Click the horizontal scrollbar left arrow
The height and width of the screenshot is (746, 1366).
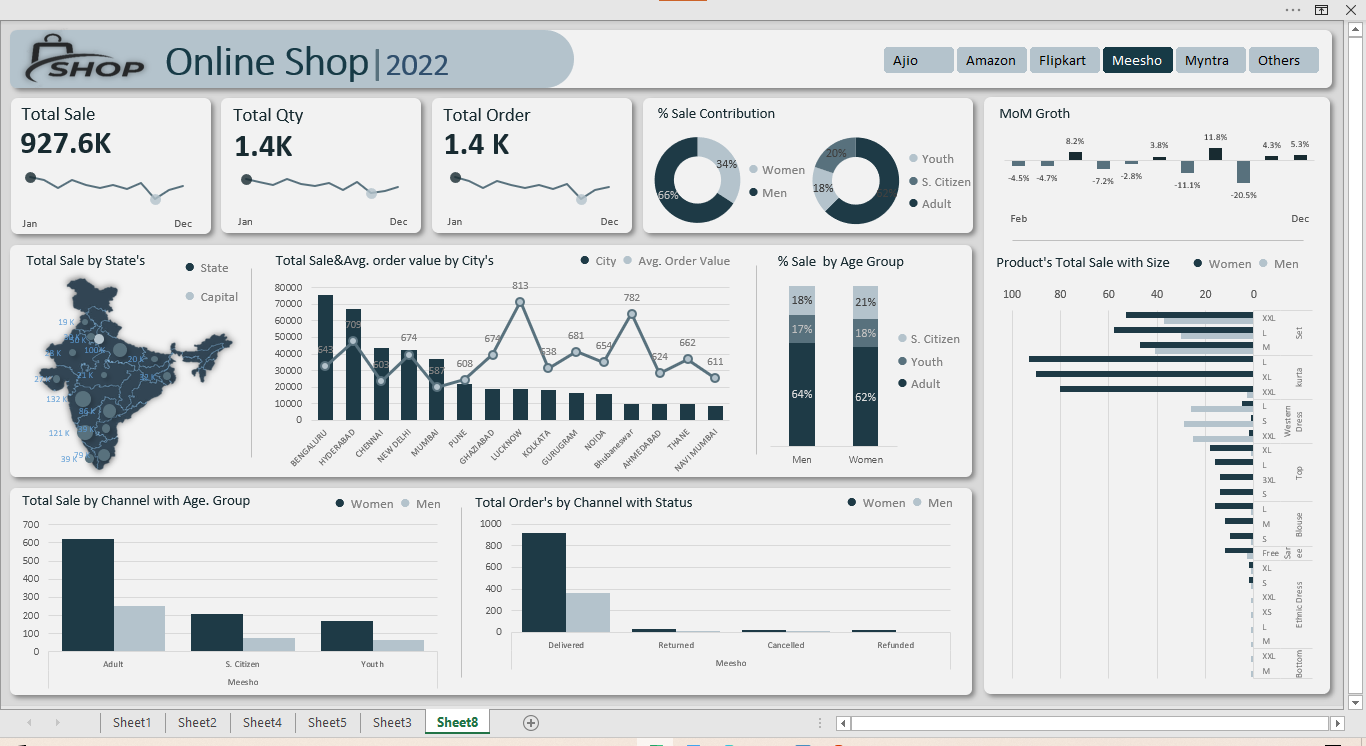pyautogui.click(x=843, y=723)
